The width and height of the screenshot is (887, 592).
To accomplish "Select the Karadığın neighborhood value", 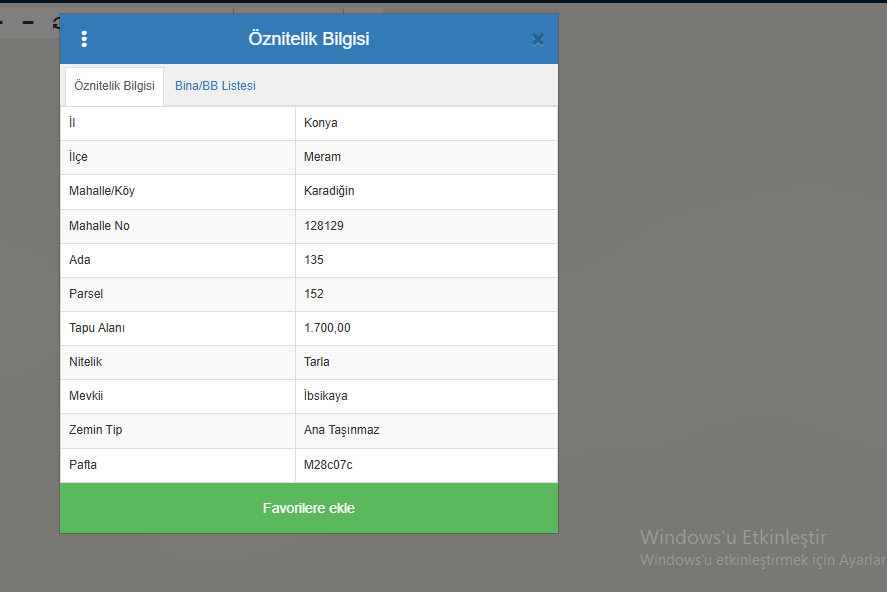I will point(329,191).
